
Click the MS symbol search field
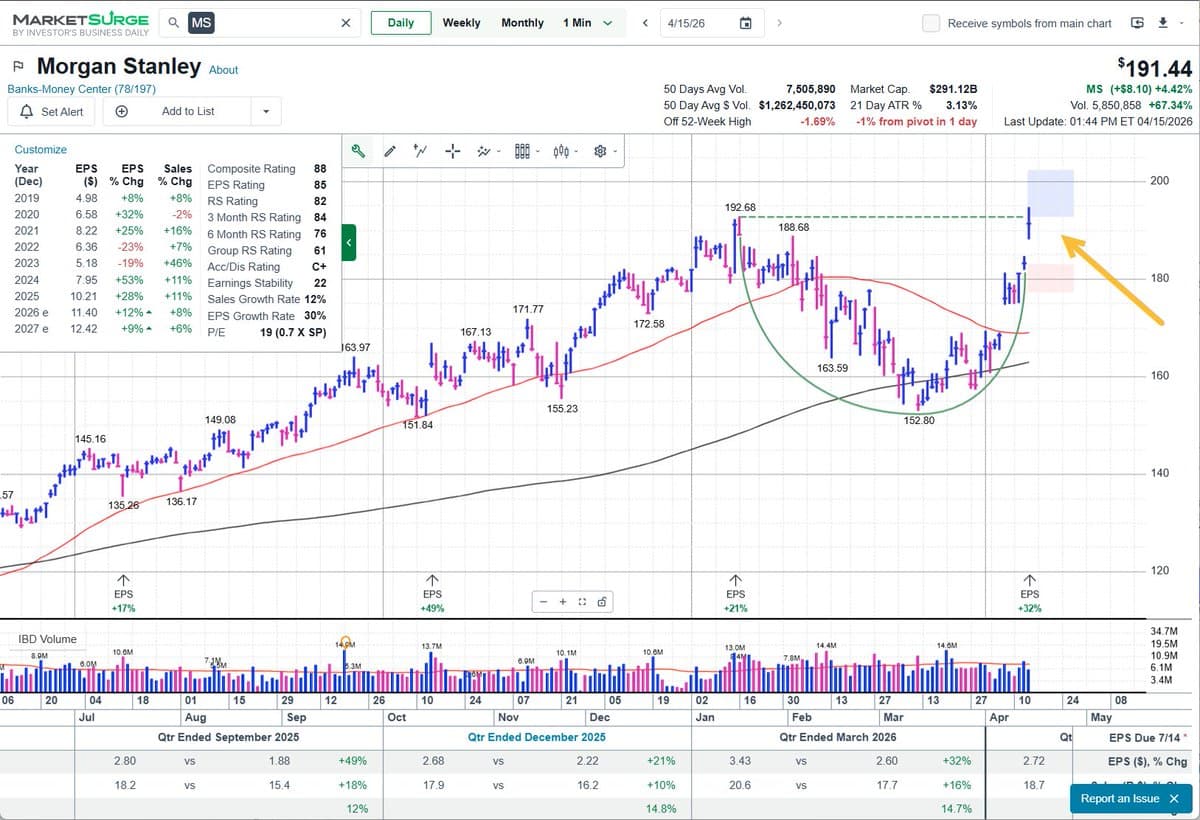coord(262,23)
